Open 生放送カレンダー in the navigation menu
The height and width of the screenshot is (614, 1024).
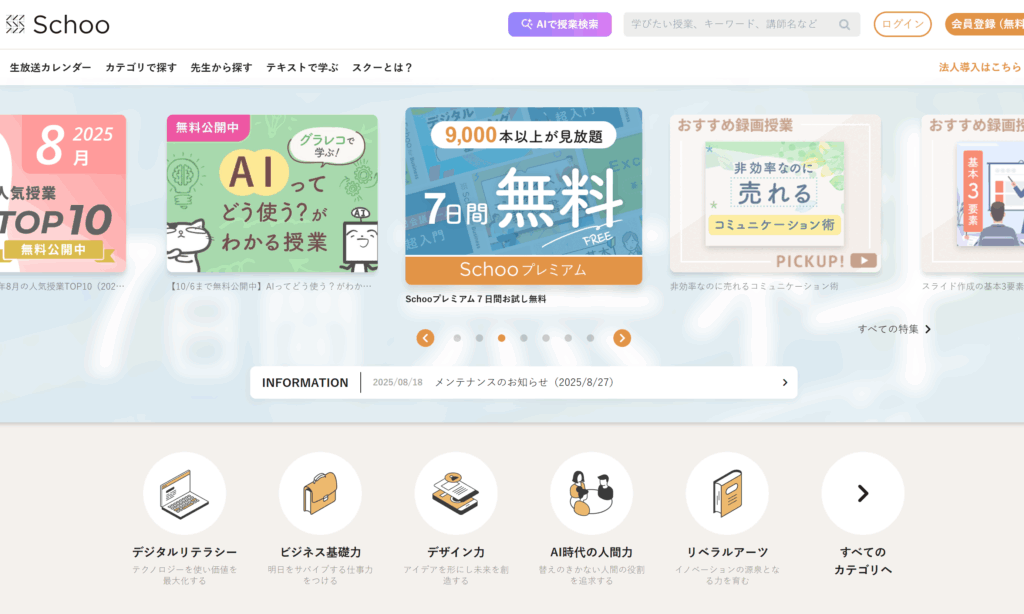(x=50, y=68)
